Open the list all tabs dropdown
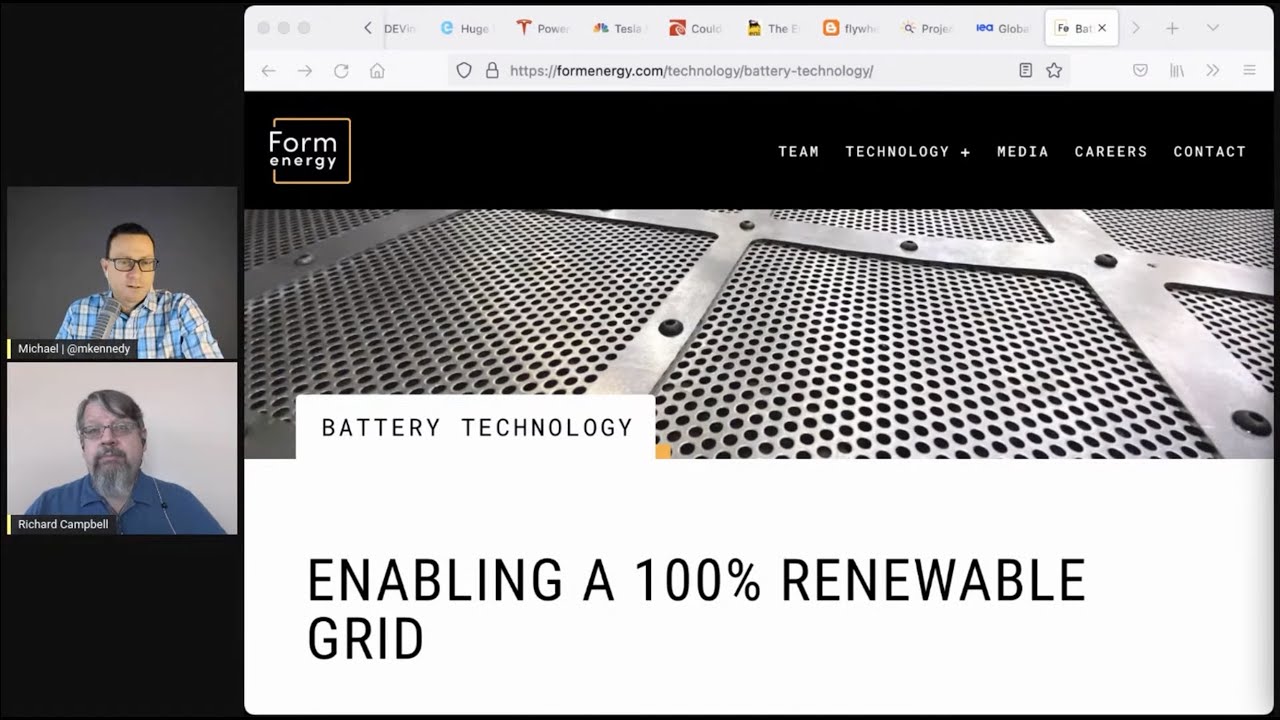This screenshot has height=720, width=1280. click(1213, 28)
